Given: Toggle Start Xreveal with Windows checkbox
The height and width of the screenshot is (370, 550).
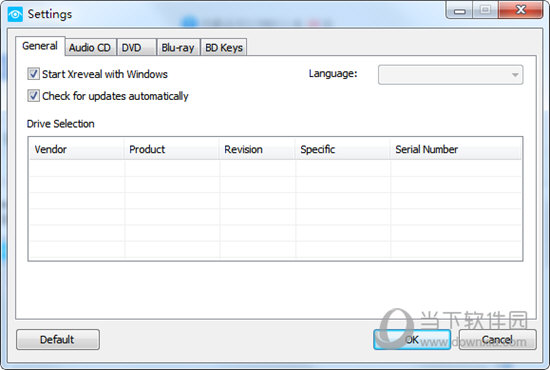Looking at the screenshot, I should [x=33, y=74].
